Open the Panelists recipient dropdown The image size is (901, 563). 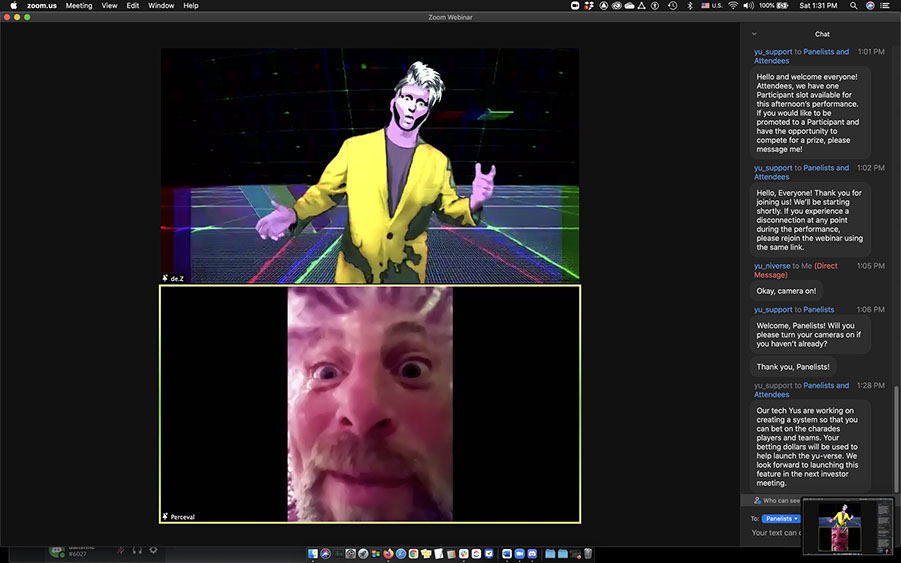[x=781, y=519]
